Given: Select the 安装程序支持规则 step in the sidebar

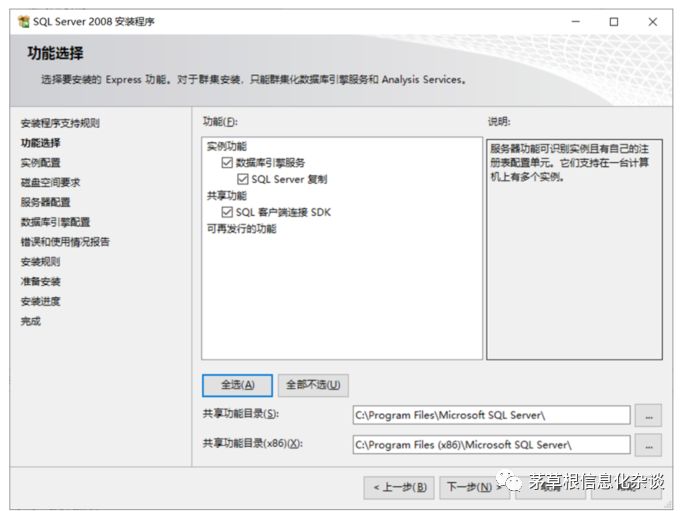Looking at the screenshot, I should coord(60,123).
